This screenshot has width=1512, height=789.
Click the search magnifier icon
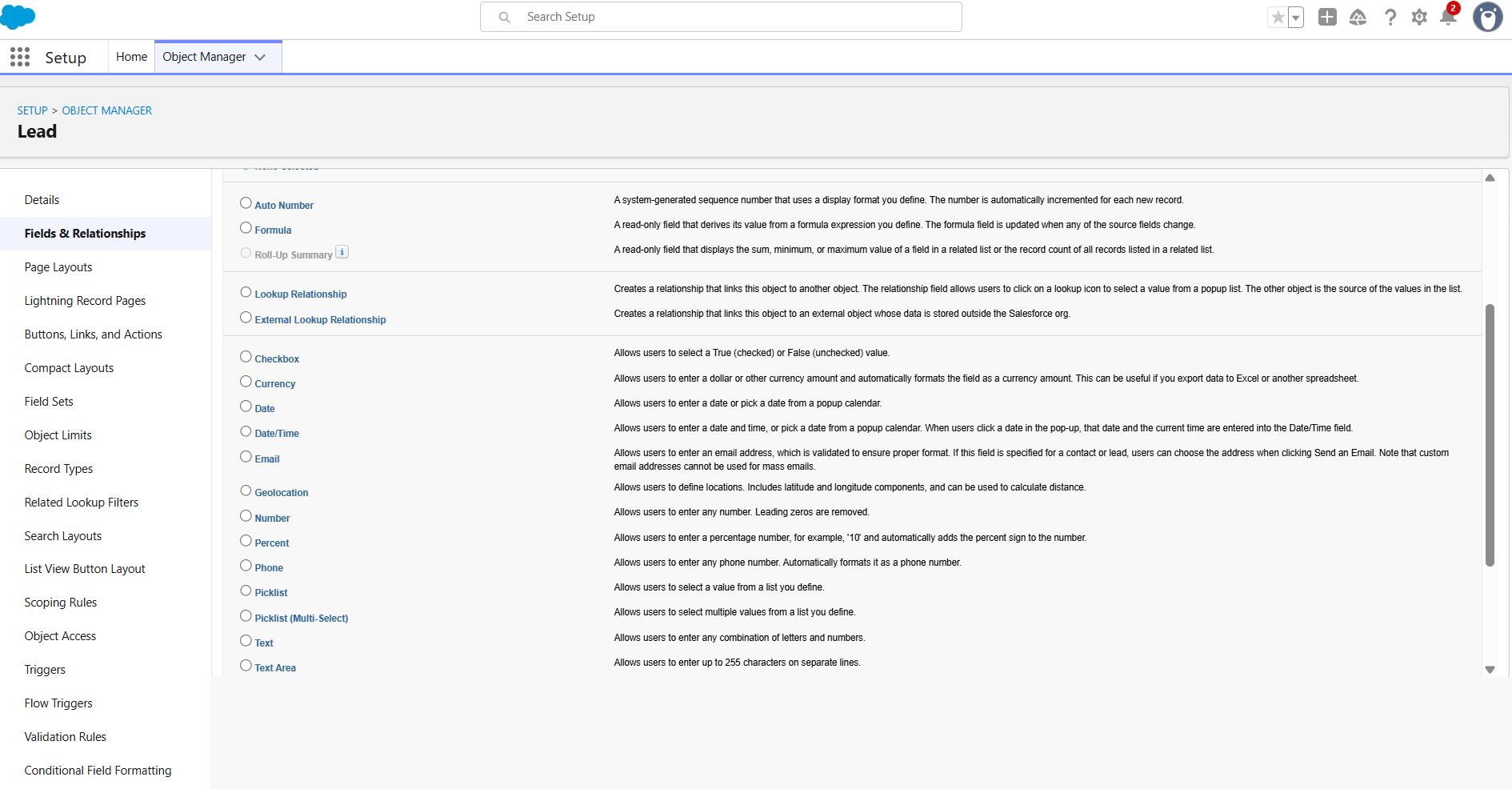point(504,17)
